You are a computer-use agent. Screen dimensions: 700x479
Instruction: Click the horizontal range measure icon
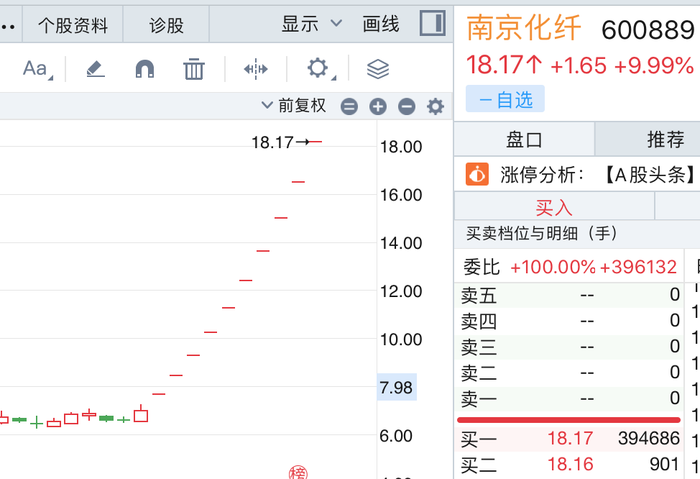(255, 69)
